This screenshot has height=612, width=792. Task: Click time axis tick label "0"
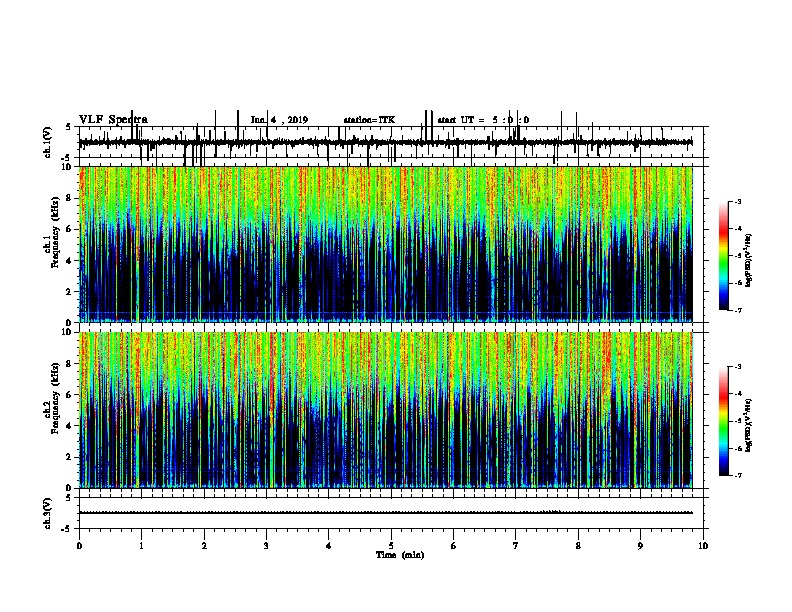[x=79, y=546]
